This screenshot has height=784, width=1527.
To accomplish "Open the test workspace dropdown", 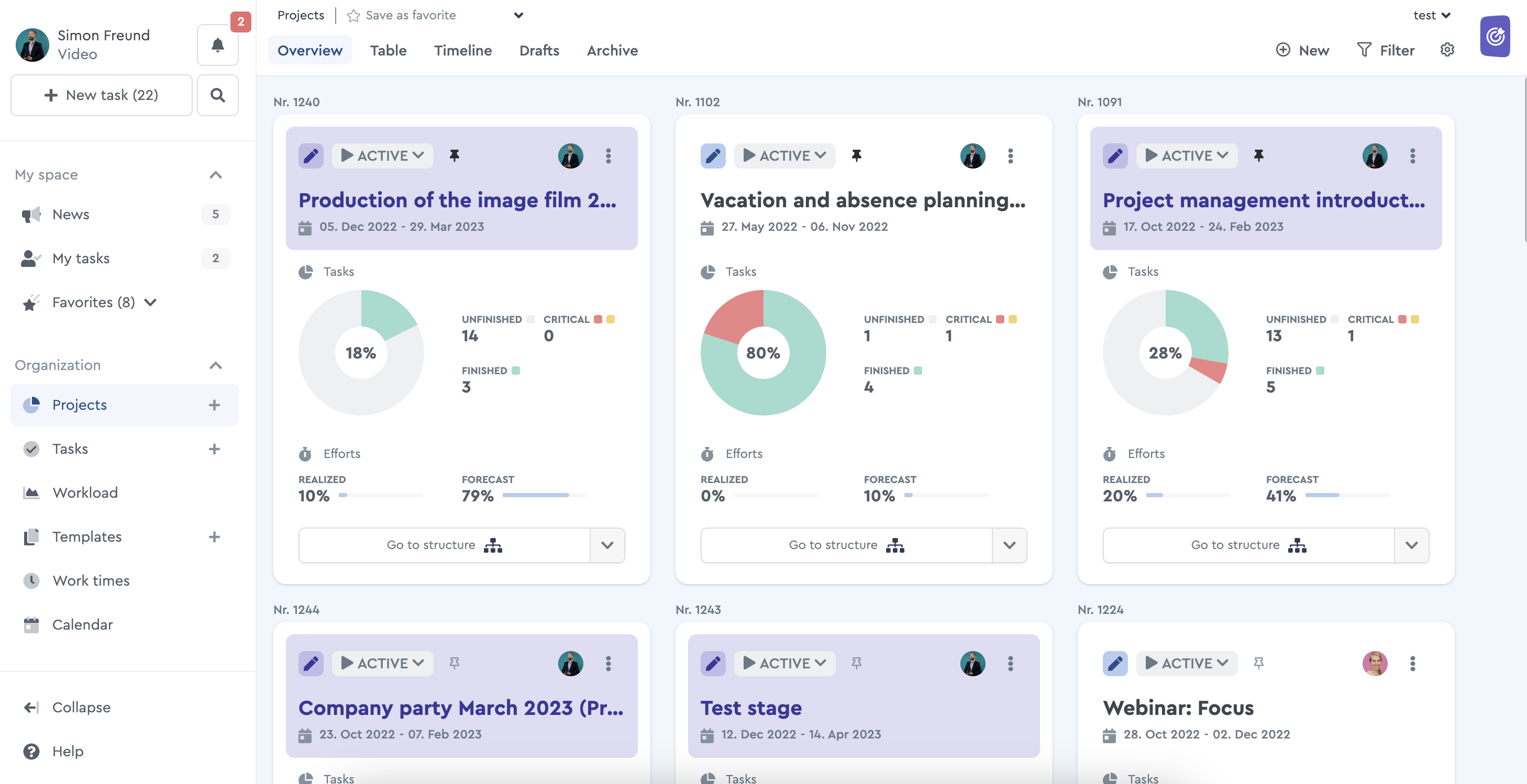I will (1431, 15).
